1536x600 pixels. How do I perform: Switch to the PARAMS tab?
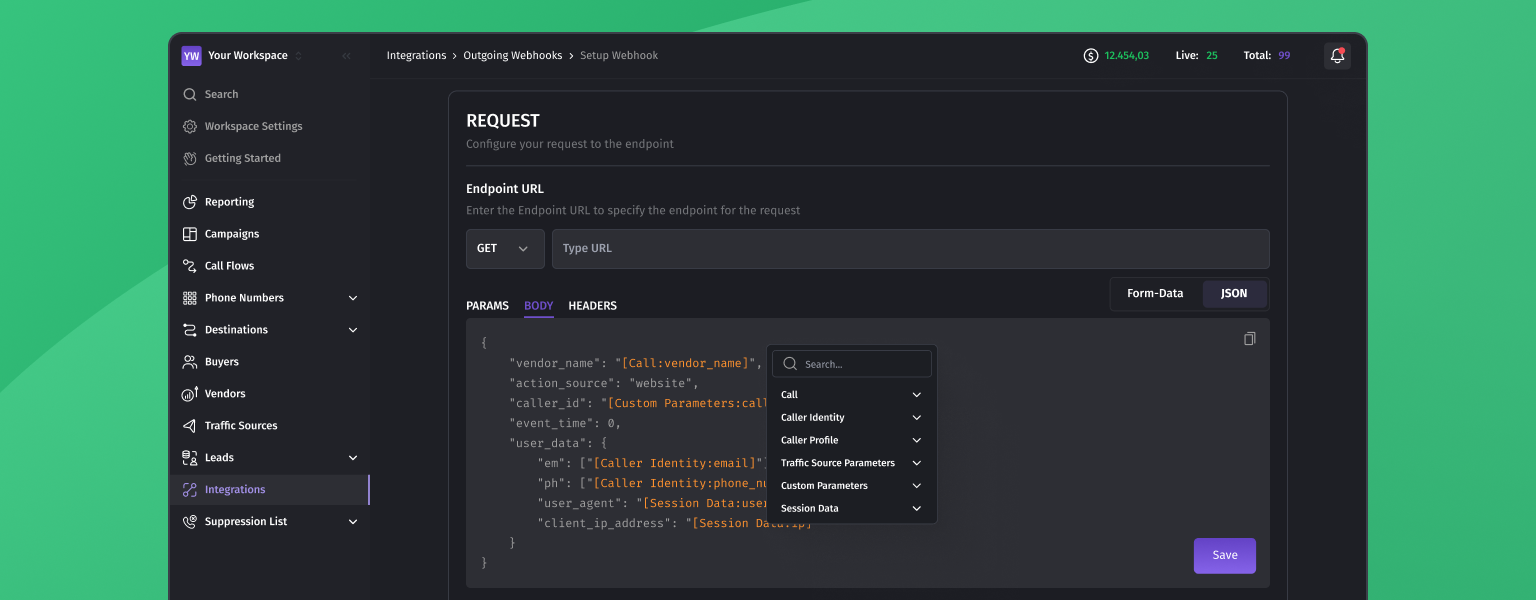(x=487, y=306)
